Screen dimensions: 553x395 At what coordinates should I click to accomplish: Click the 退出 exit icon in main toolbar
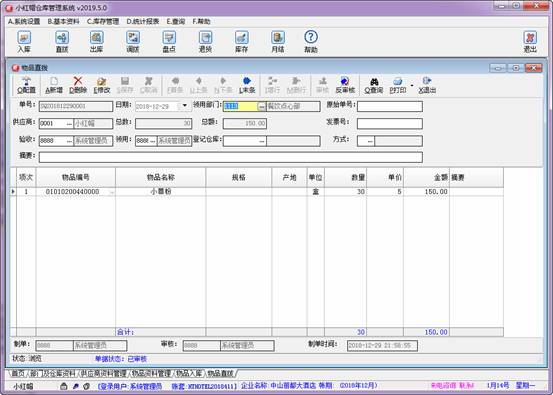click(x=530, y=42)
